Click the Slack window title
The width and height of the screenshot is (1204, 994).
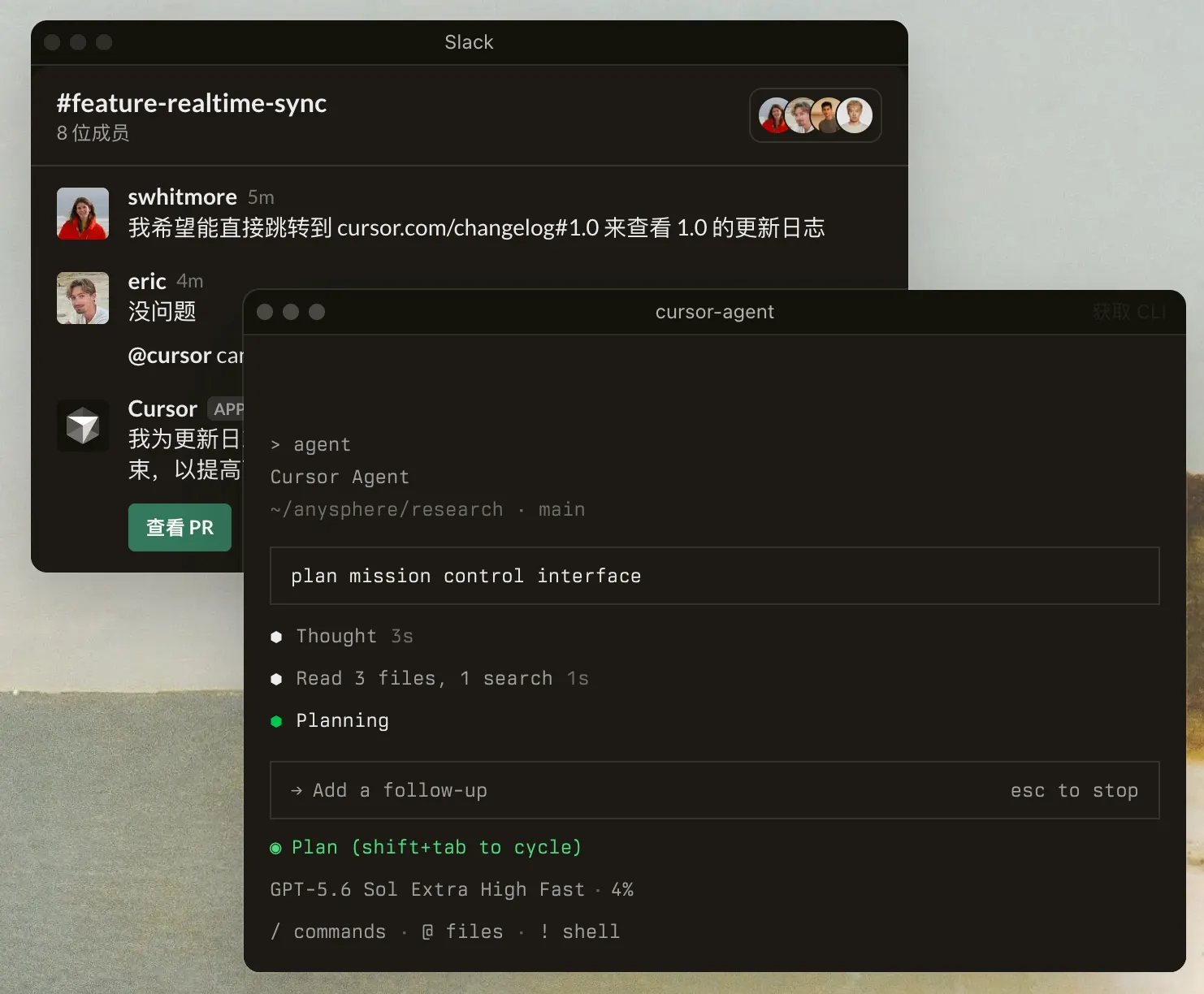(x=469, y=42)
